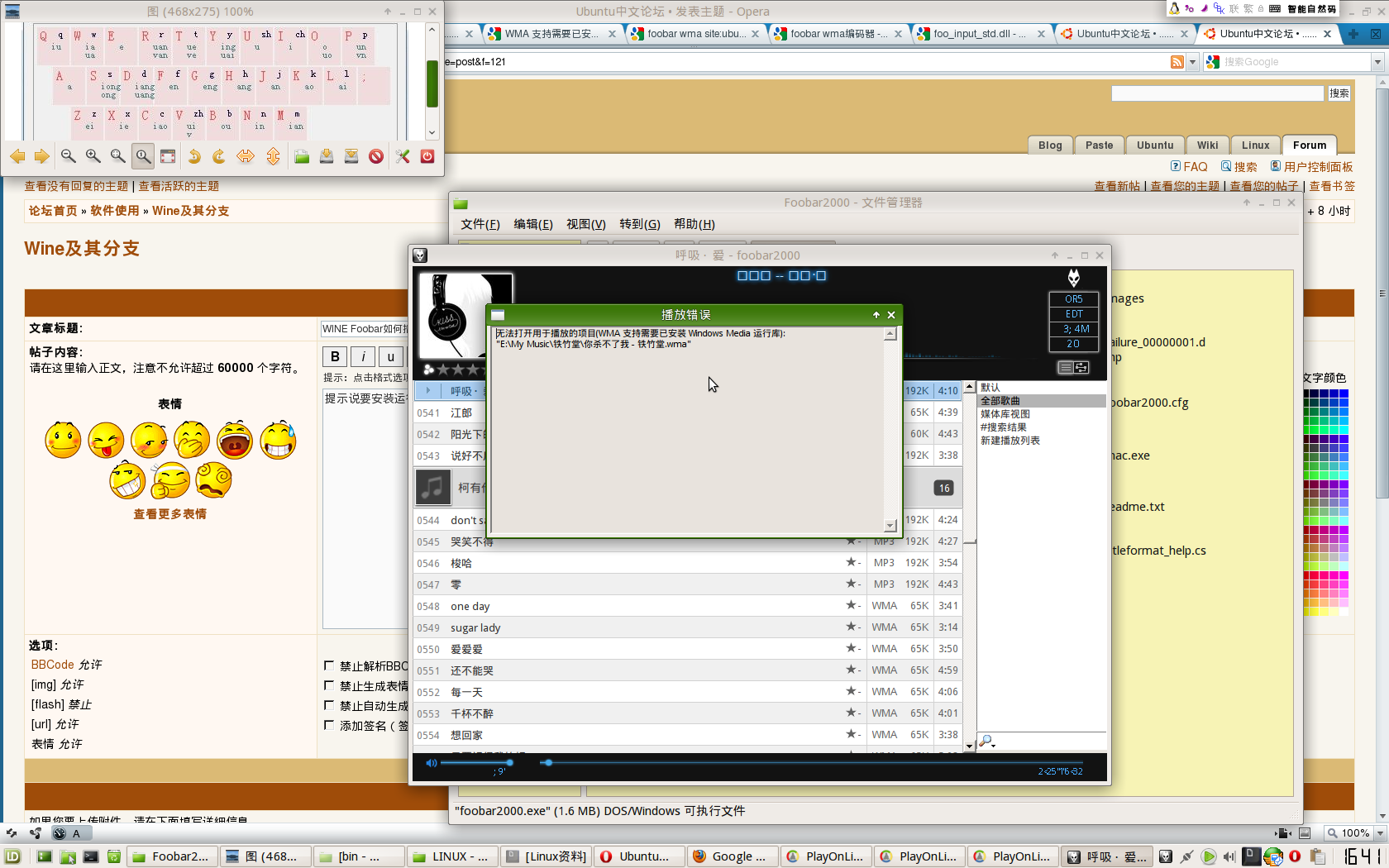The width and height of the screenshot is (1389, 868).
Task: Select 全部歌曲 playlist in foobar2000
Action: tap(1042, 401)
